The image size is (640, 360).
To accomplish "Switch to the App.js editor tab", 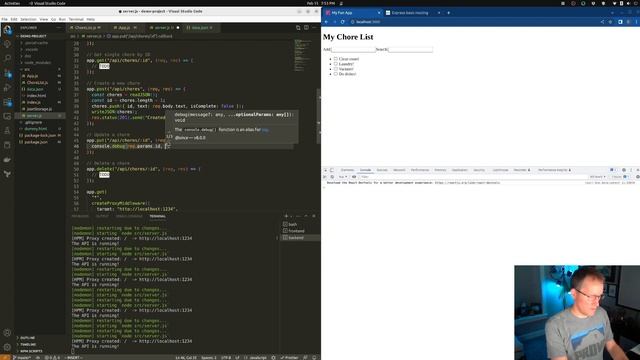I will (124, 28).
